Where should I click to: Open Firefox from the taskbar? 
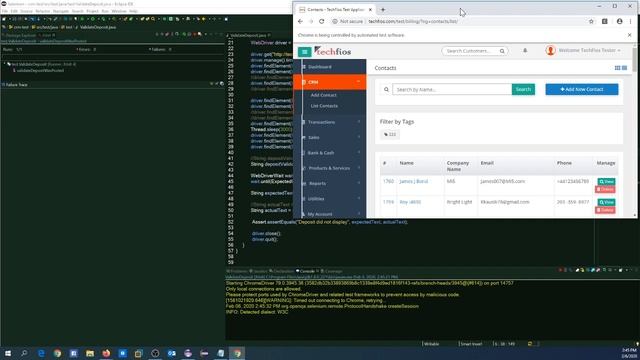click(x=106, y=353)
